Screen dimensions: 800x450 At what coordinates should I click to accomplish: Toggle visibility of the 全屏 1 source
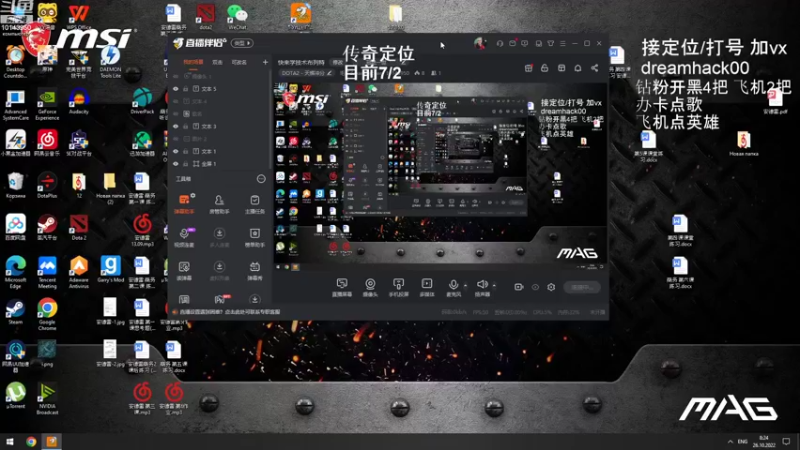(176, 164)
